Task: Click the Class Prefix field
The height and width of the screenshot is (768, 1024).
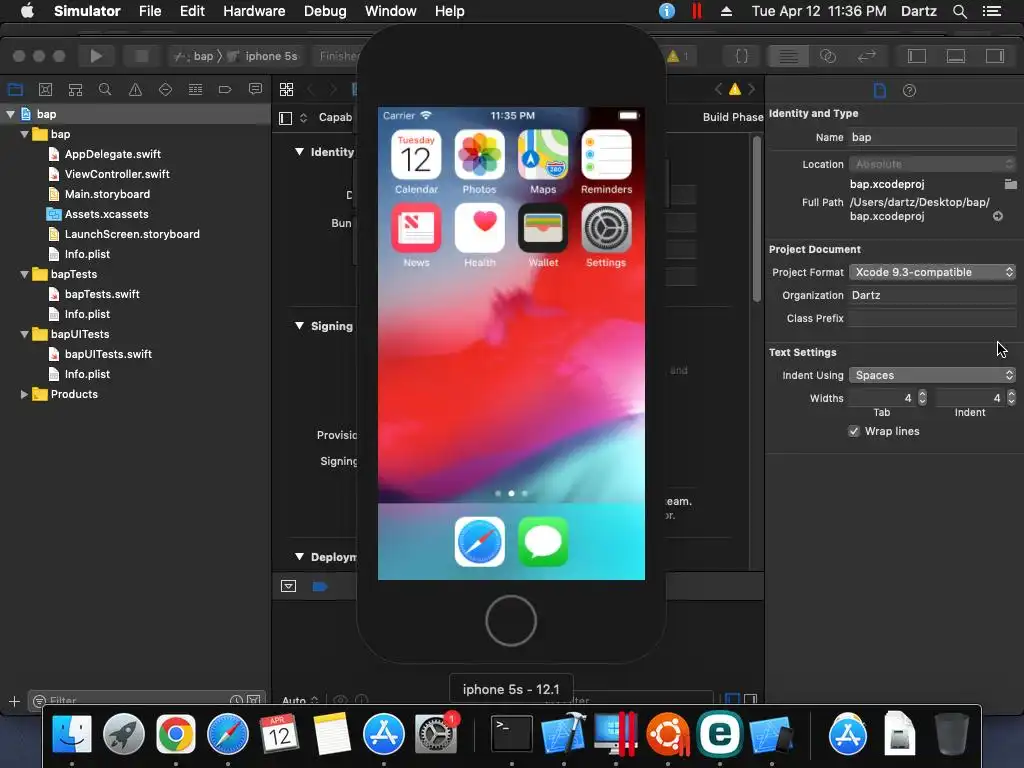Action: (932, 318)
